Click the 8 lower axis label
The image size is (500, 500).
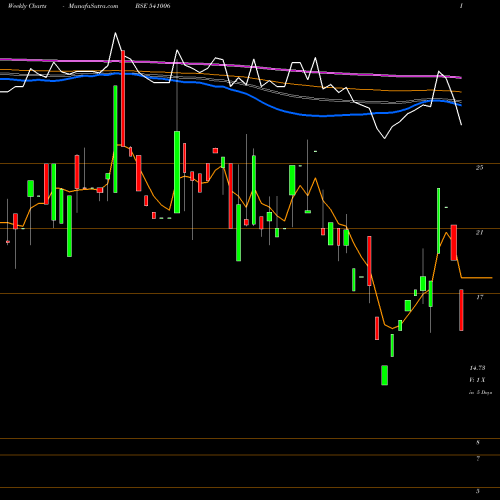pyautogui.click(x=478, y=443)
